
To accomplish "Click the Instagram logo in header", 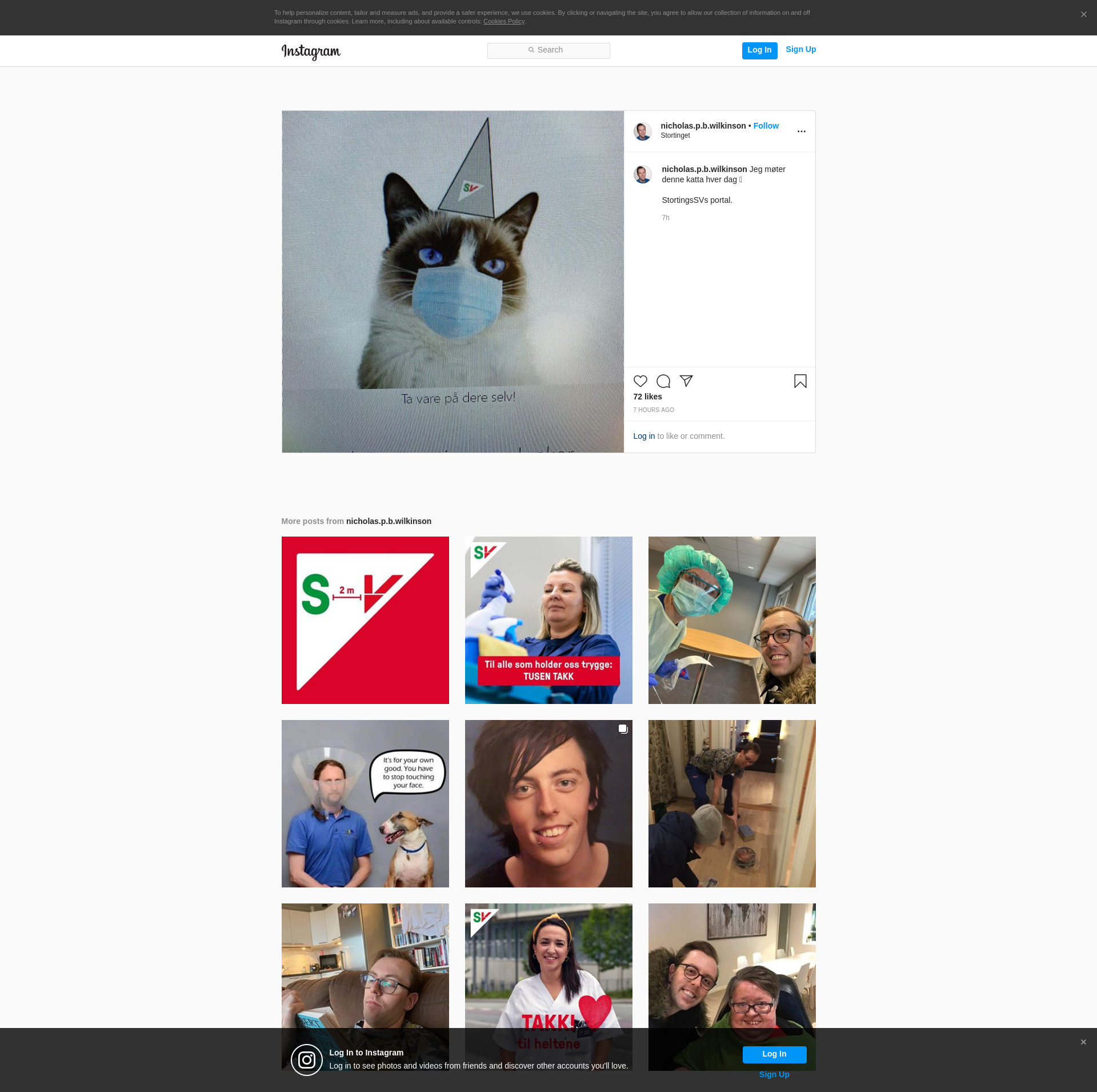I will (311, 51).
